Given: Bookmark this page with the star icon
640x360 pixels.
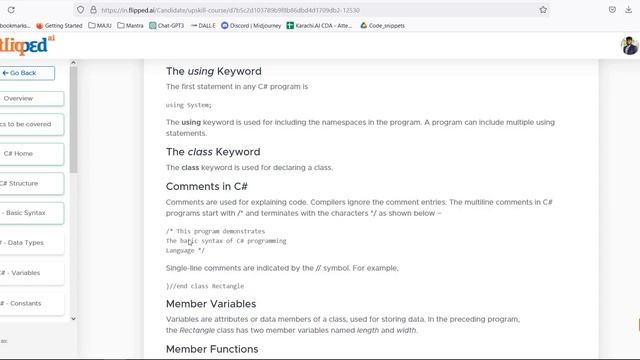Looking at the screenshot, I should coord(543,10).
